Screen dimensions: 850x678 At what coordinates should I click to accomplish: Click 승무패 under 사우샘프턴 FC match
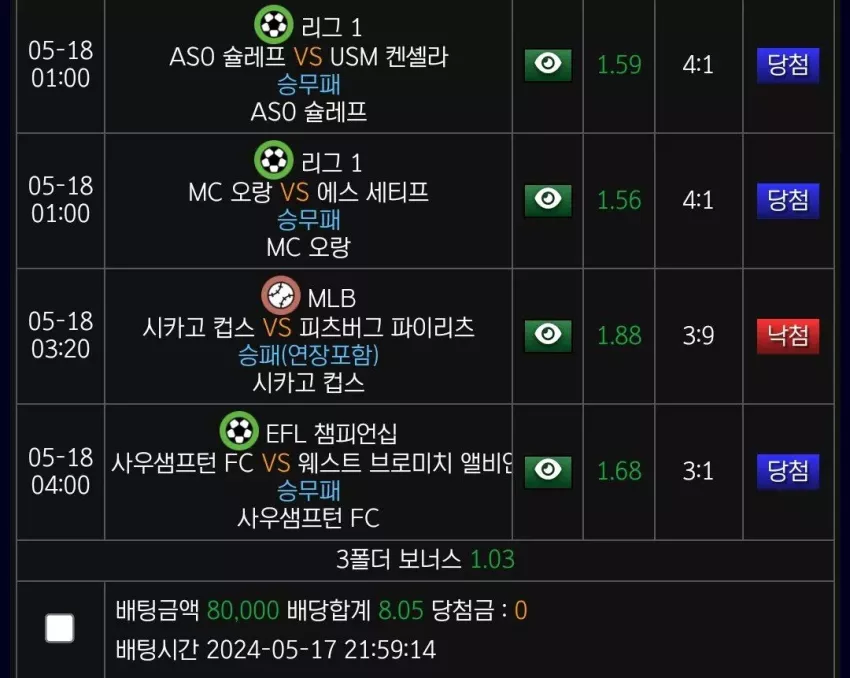click(x=308, y=490)
